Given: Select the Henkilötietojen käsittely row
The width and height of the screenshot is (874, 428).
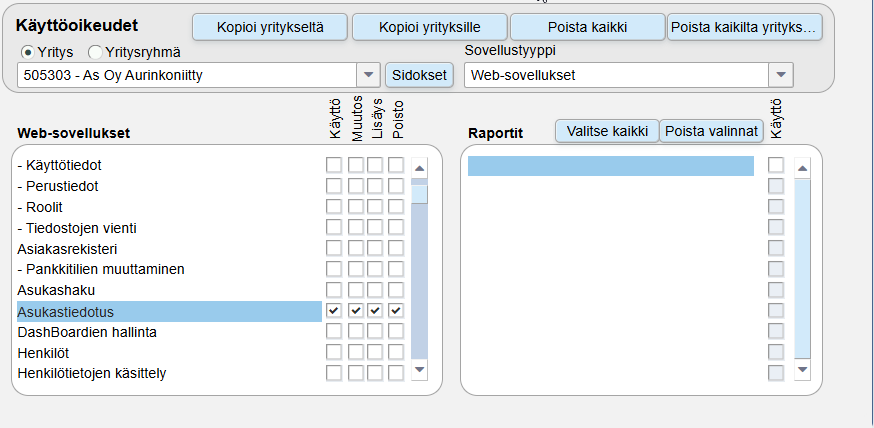Looking at the screenshot, I should point(169,373).
